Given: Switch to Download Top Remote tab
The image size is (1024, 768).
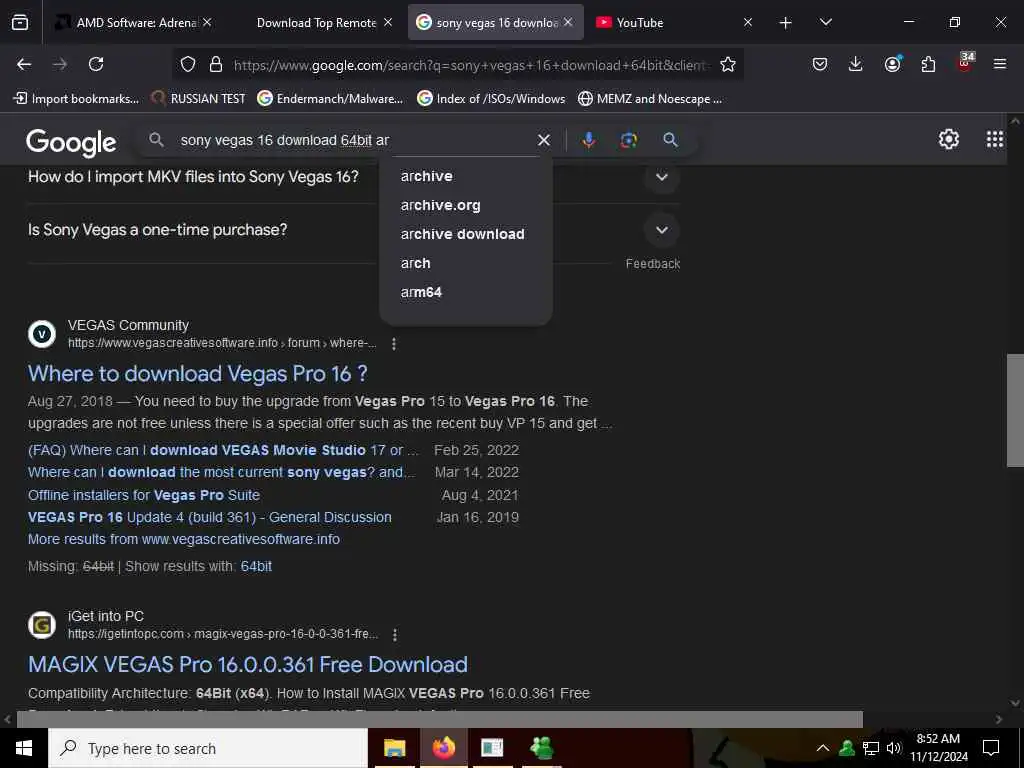Looking at the screenshot, I should (316, 22).
